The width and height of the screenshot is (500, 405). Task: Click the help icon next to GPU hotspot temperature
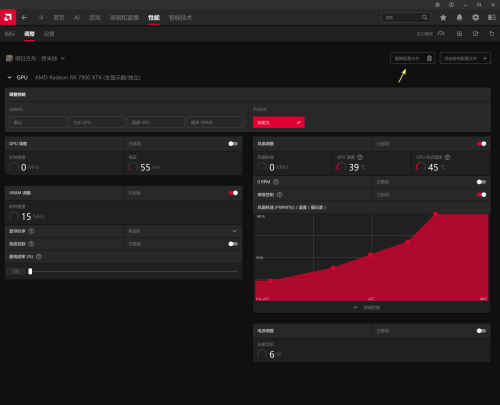[x=447, y=157]
